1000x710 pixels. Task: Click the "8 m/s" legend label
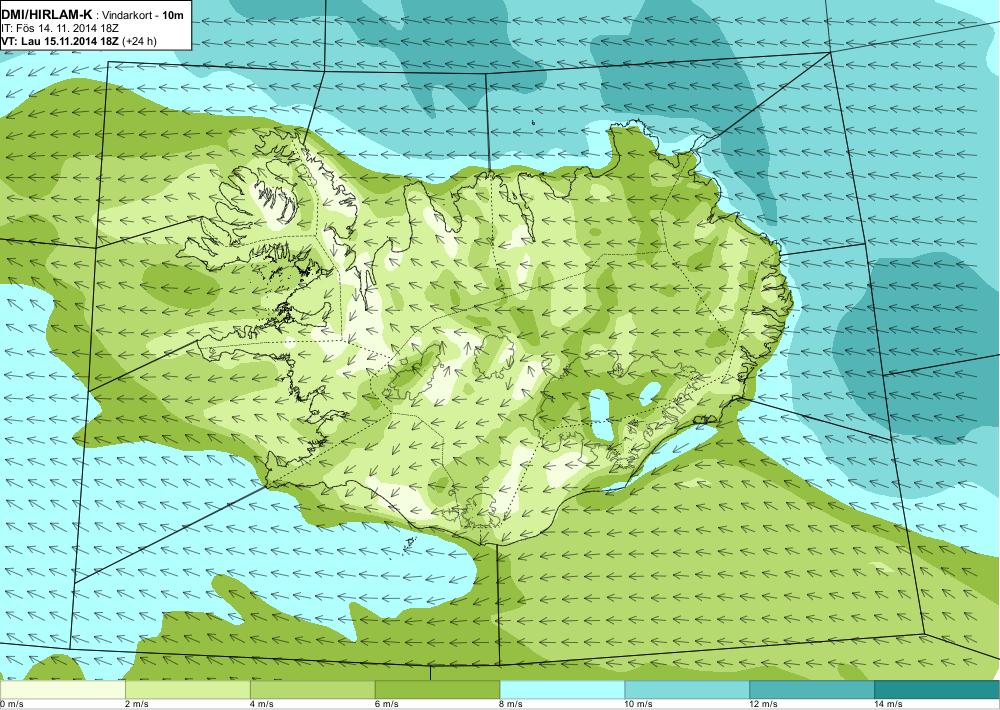(x=512, y=704)
